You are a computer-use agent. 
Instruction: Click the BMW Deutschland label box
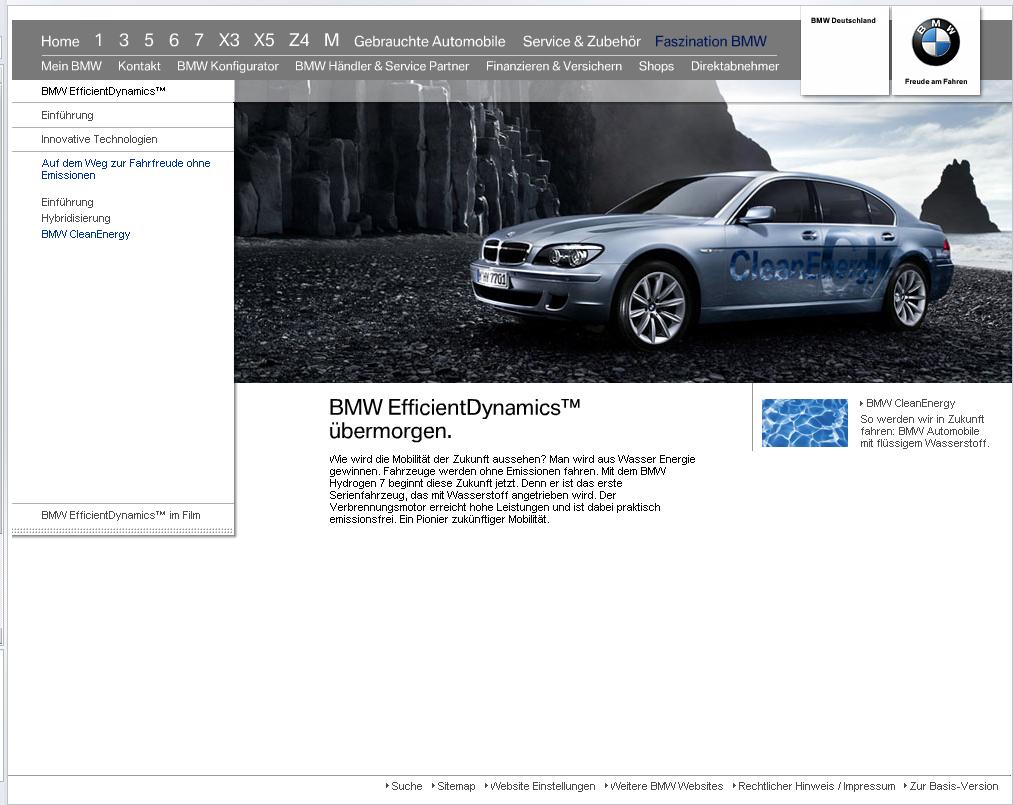point(844,51)
